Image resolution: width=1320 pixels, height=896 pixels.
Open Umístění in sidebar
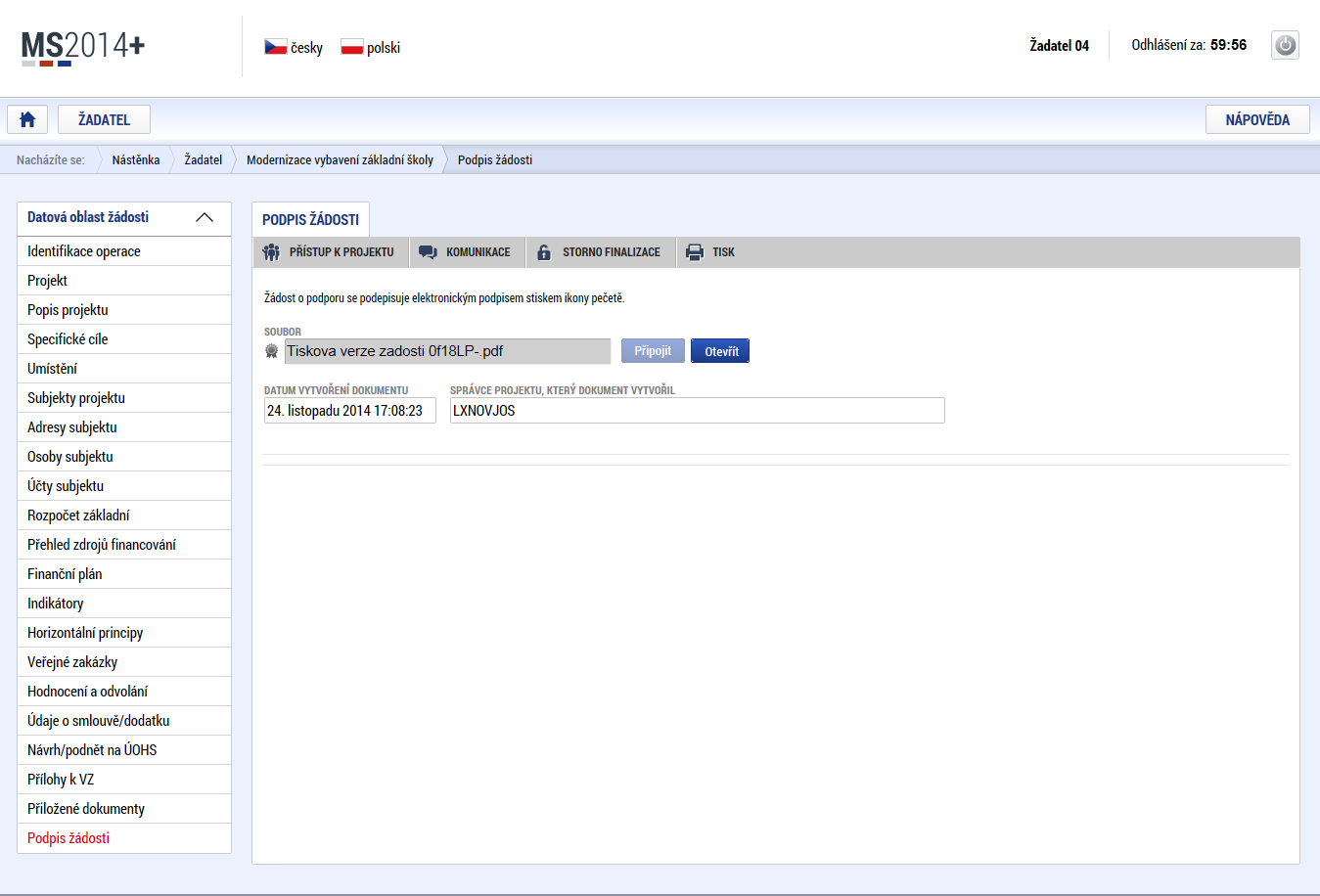click(x=124, y=369)
